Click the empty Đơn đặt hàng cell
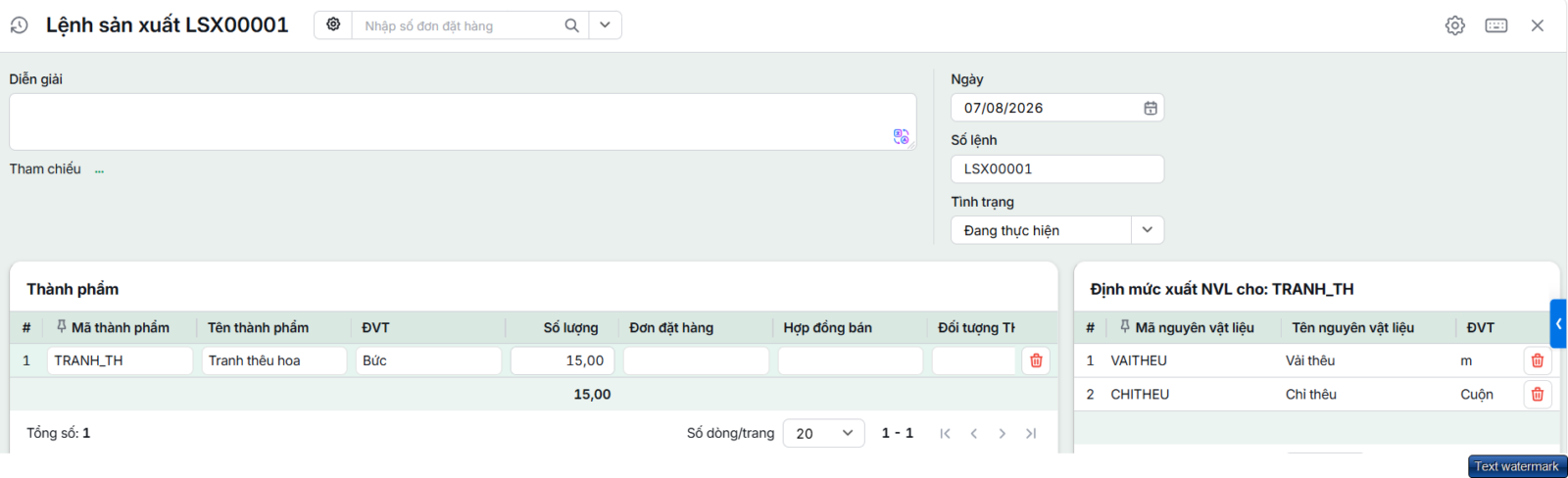The height and width of the screenshot is (478, 1568). point(696,360)
